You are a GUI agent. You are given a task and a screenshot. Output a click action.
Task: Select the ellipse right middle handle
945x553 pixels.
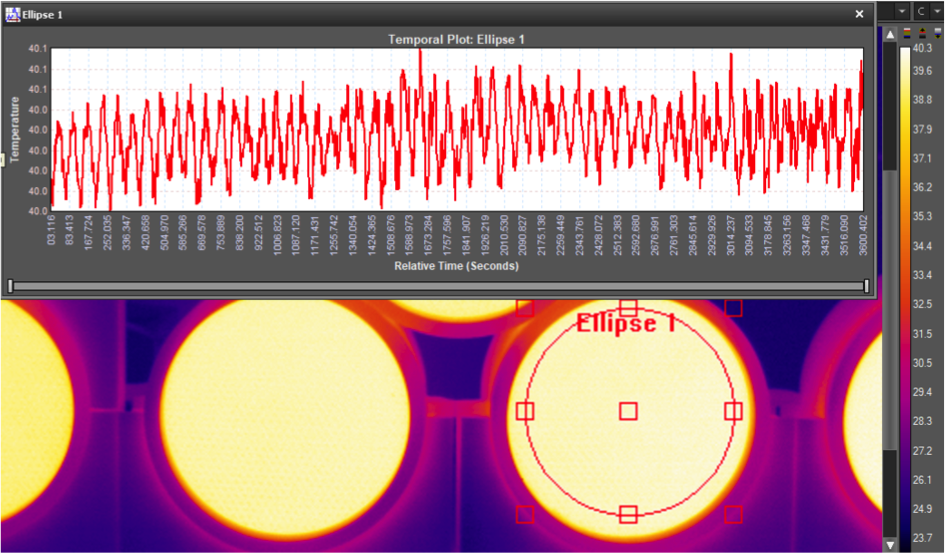pyautogui.click(x=733, y=411)
